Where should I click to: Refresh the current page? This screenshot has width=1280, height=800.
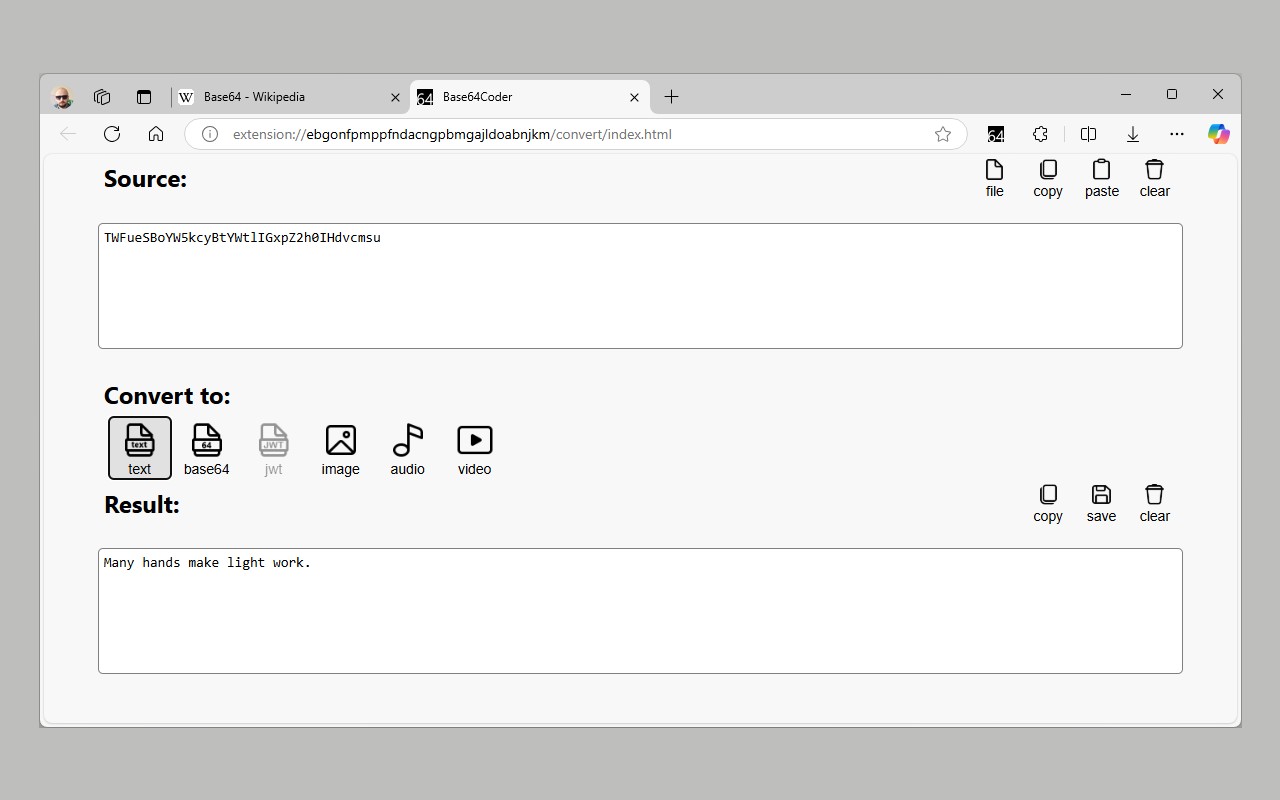pos(112,134)
